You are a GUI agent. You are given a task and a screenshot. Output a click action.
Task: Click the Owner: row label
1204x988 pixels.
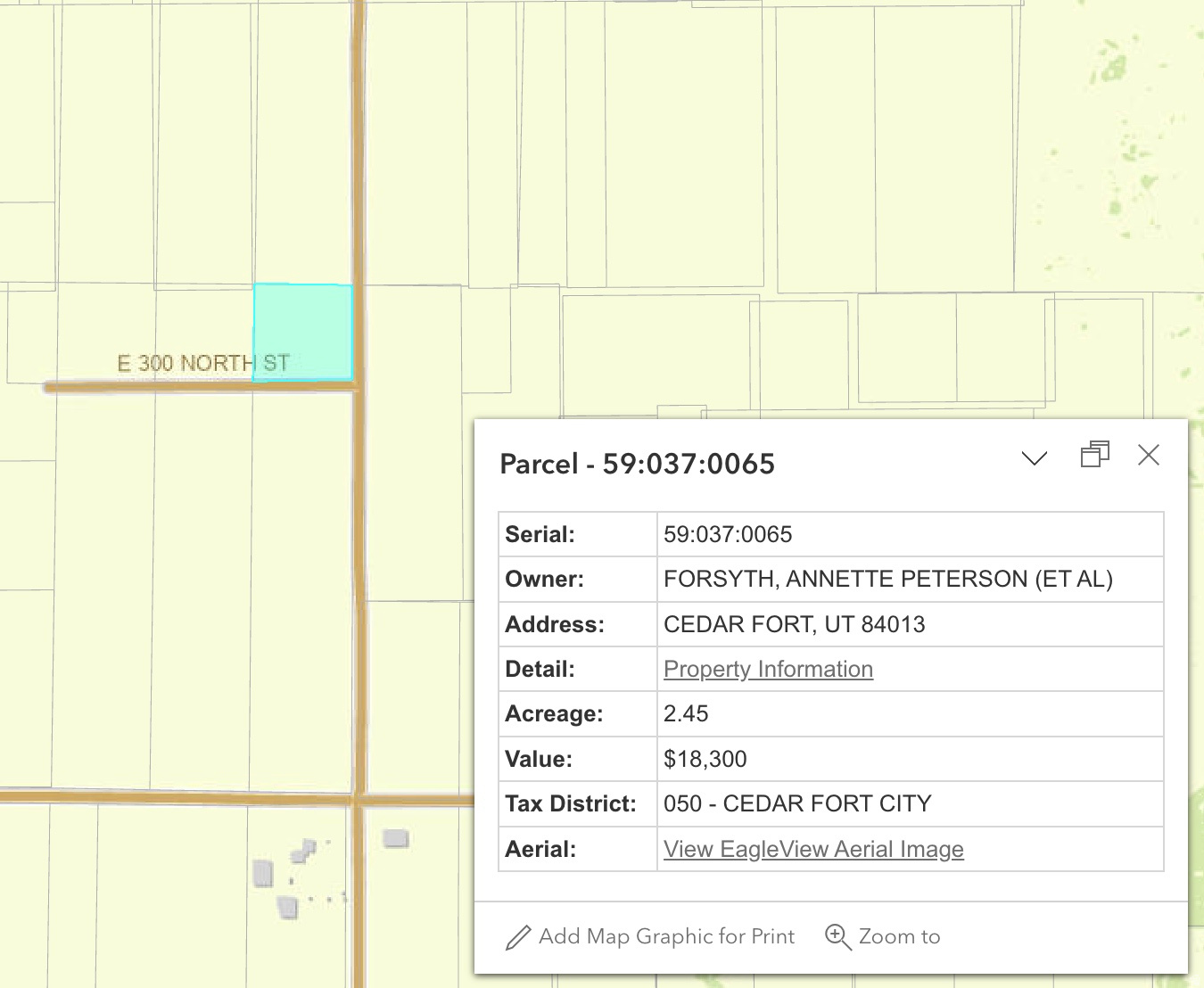point(544,579)
